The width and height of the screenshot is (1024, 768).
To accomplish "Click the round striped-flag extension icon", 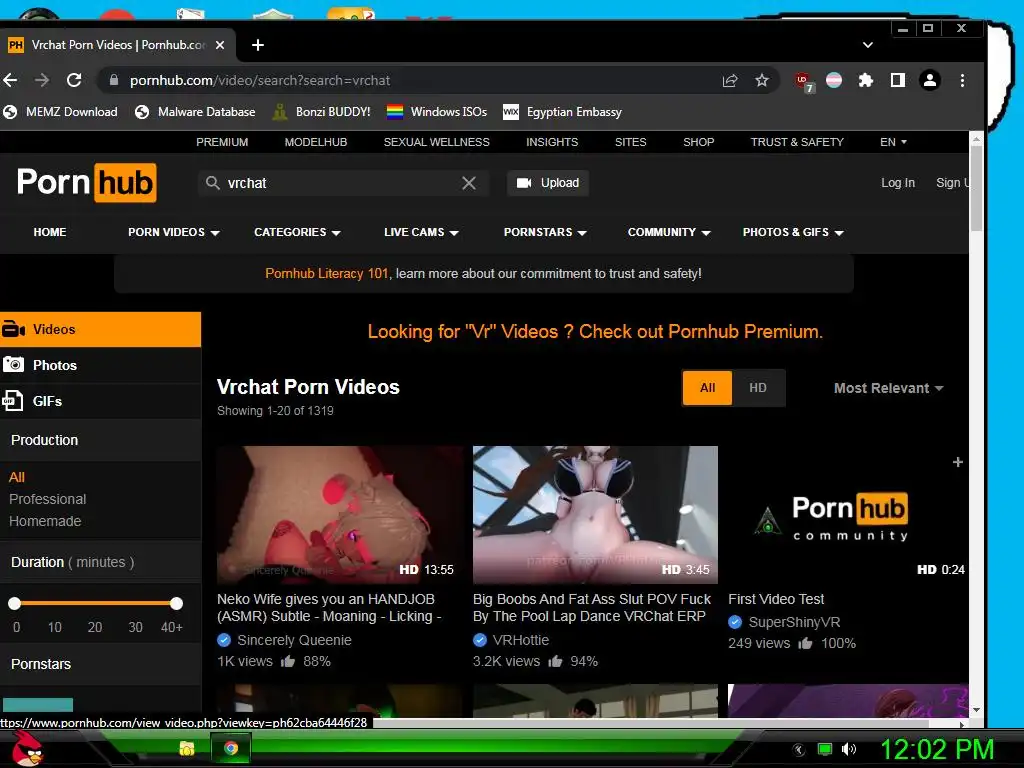I will coord(834,80).
